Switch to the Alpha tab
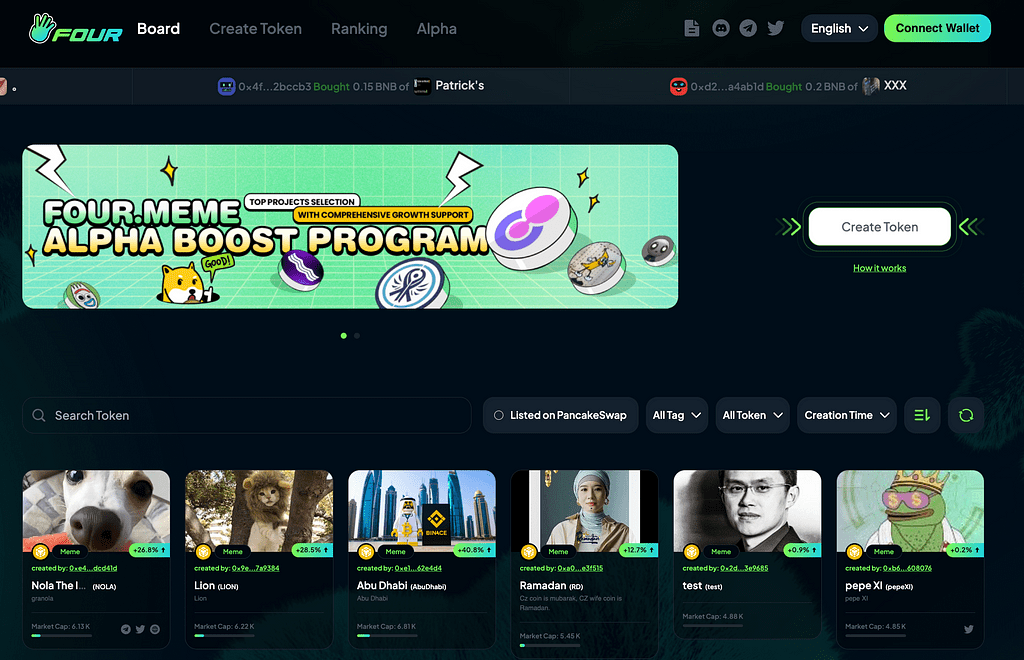This screenshot has height=660, width=1024. pyautogui.click(x=437, y=29)
